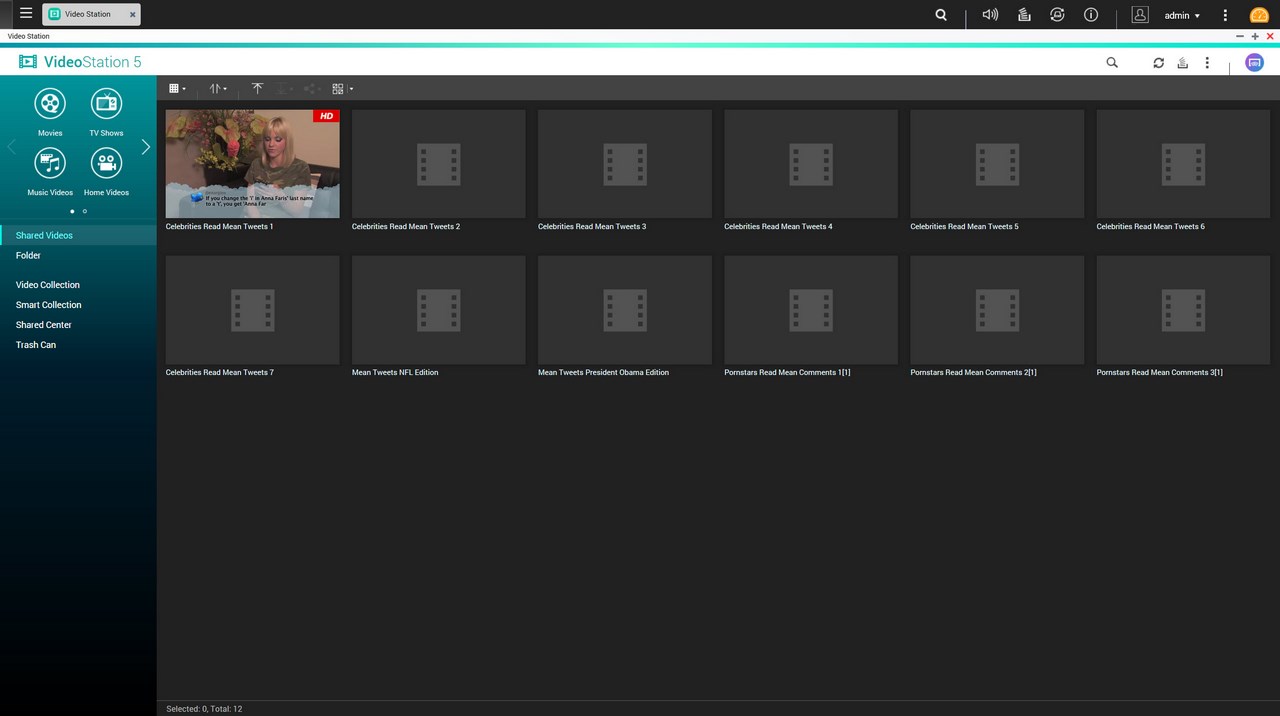
Task: Select Mean Tweets NFL Edition thumbnail
Action: [x=439, y=310]
